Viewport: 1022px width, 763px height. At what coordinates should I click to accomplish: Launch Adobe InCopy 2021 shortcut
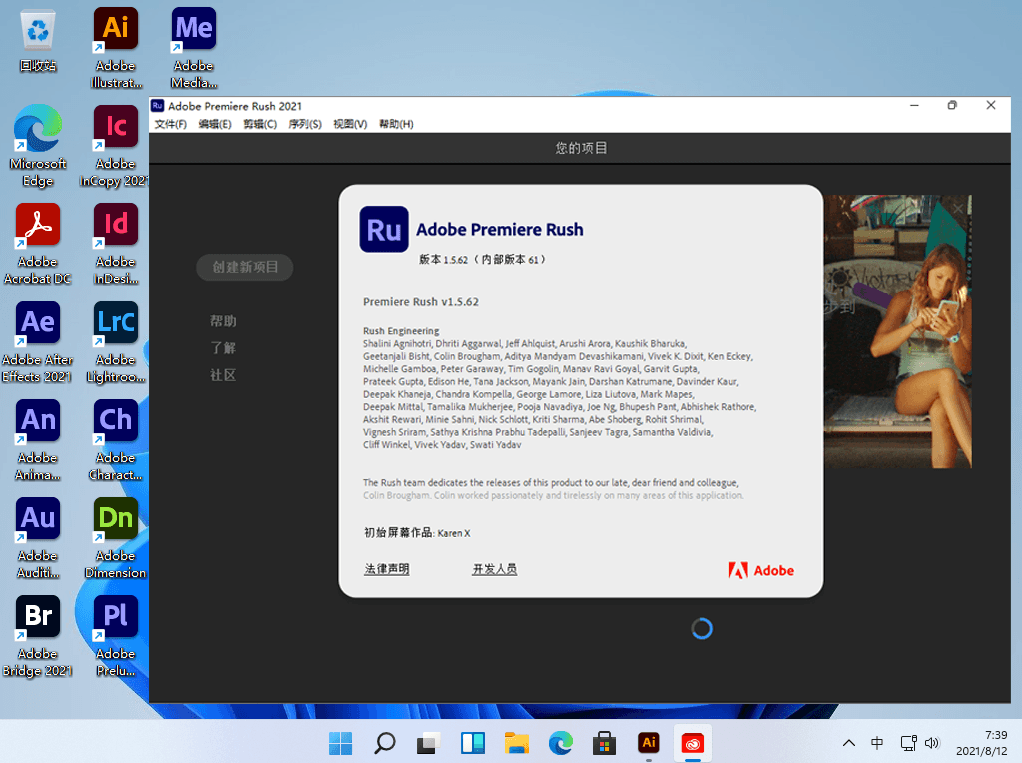[x=116, y=146]
